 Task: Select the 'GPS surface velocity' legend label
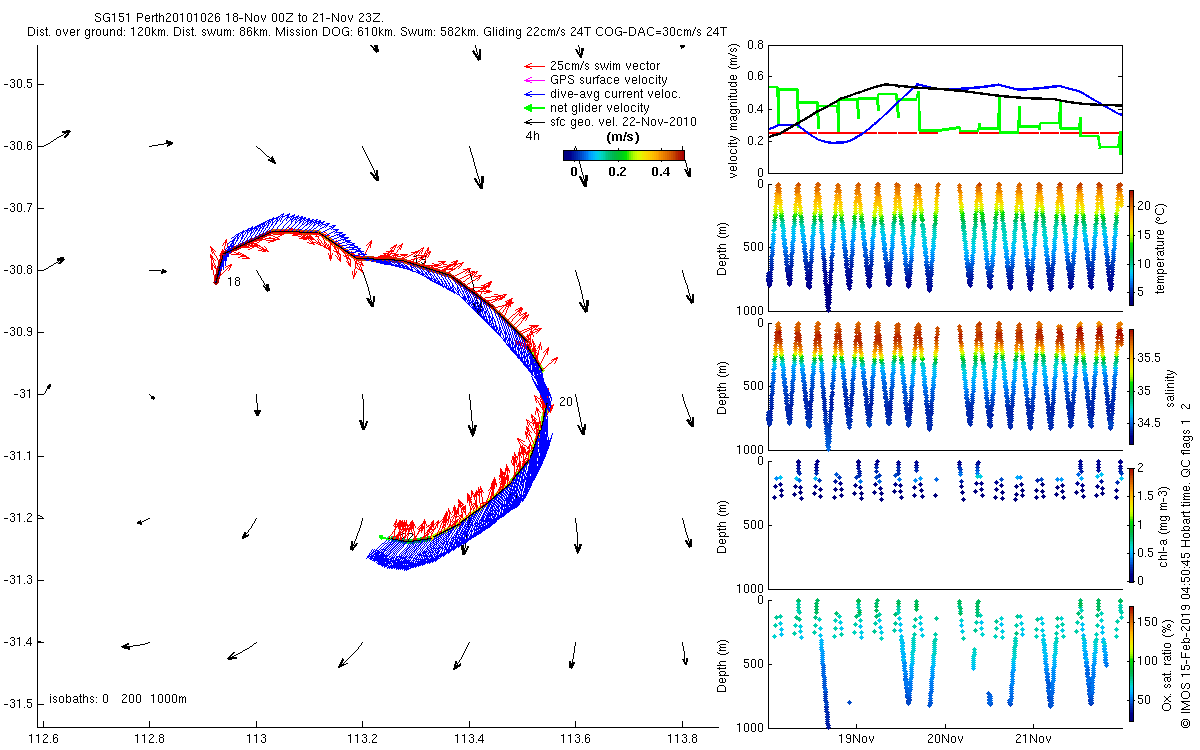(x=609, y=79)
